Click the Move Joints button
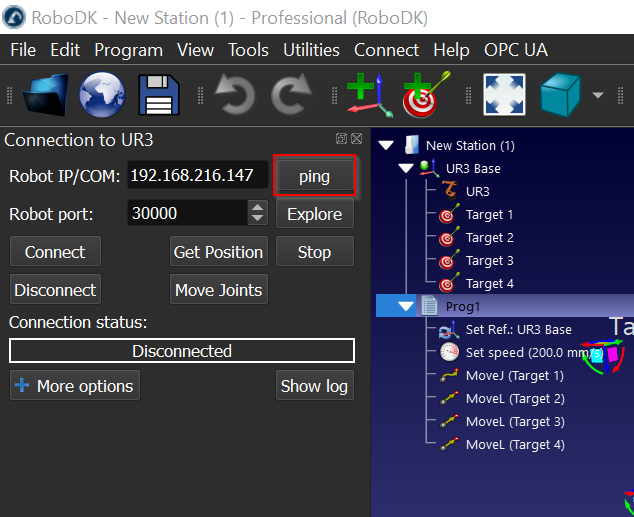The width and height of the screenshot is (634, 517). 219,289
